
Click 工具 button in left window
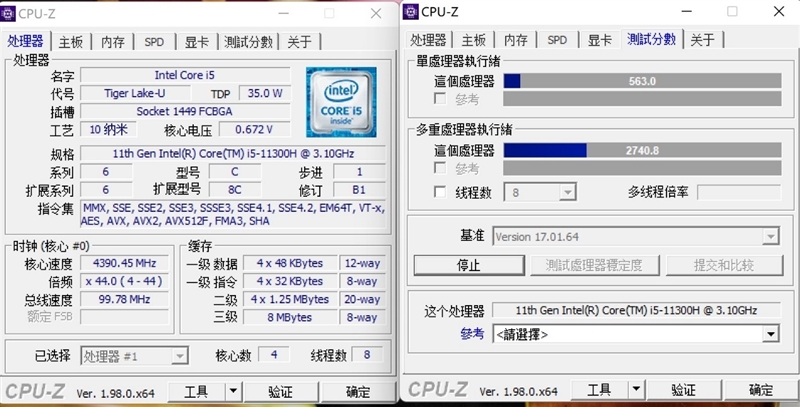[196, 392]
